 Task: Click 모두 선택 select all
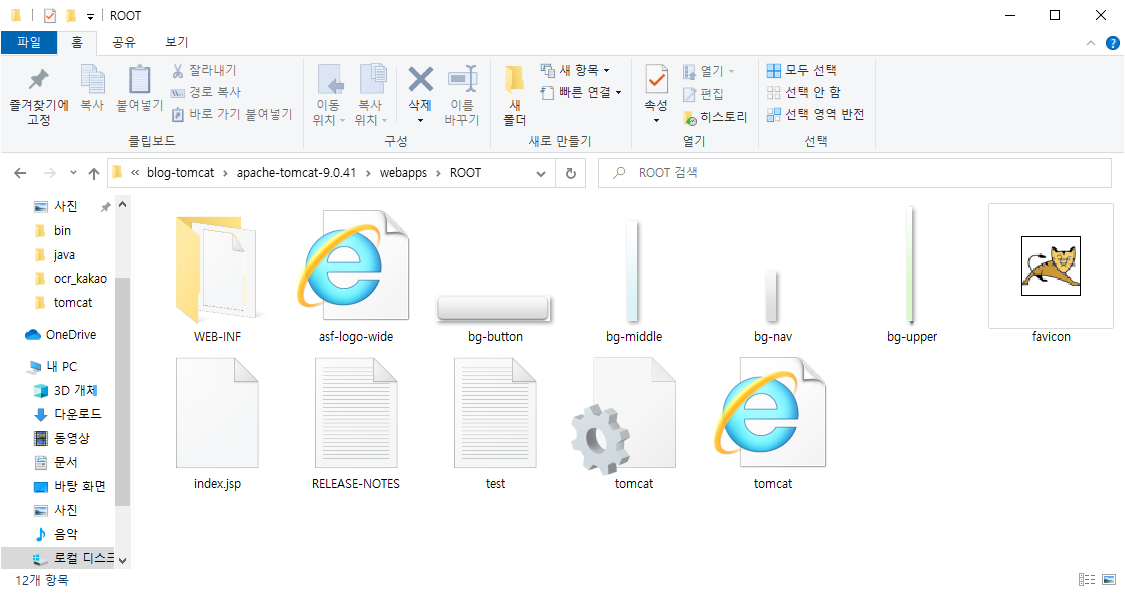point(801,70)
